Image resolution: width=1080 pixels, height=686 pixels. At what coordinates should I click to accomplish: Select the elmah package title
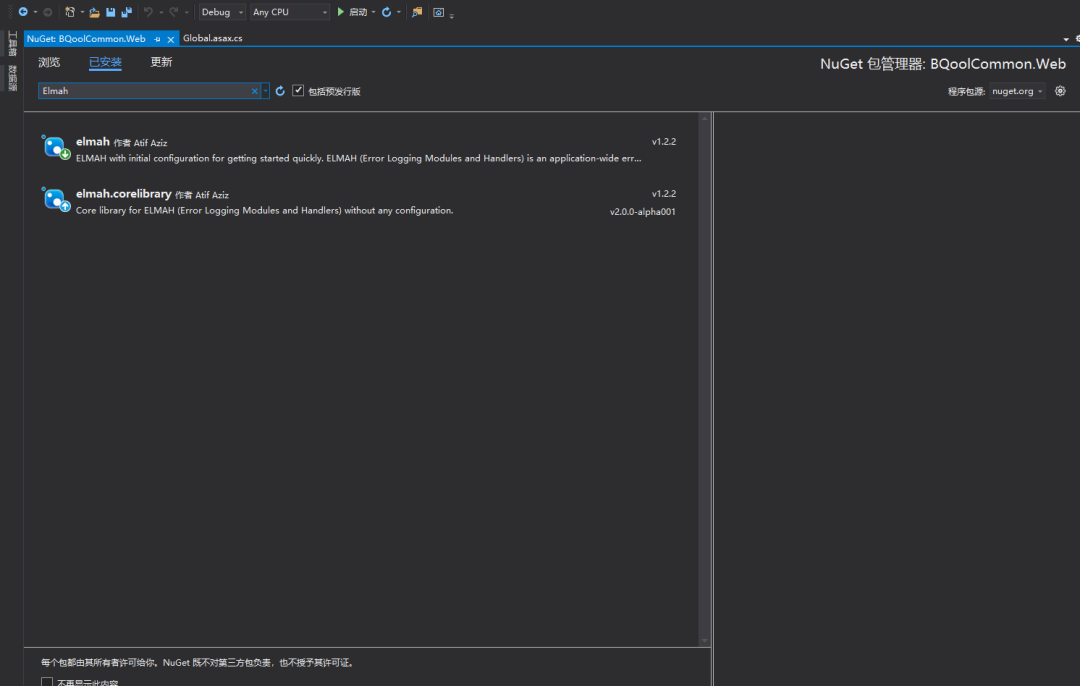pyautogui.click(x=92, y=142)
